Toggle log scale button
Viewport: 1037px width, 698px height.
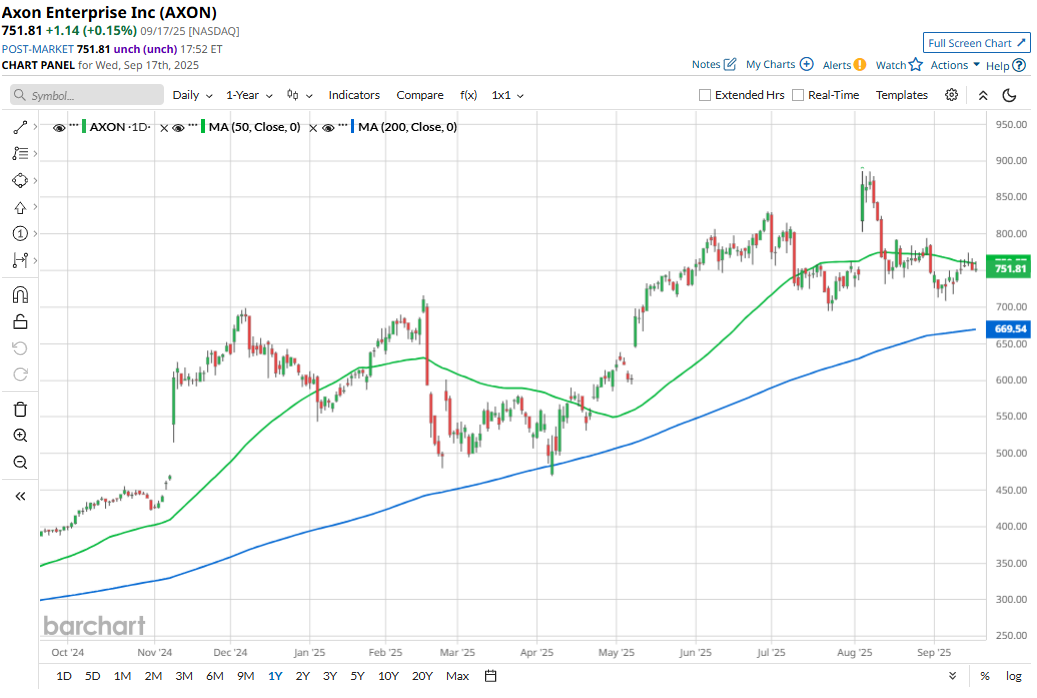[1013, 676]
